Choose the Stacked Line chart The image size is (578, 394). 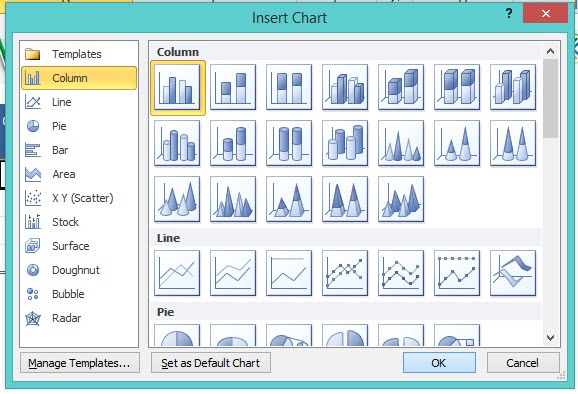(233, 273)
